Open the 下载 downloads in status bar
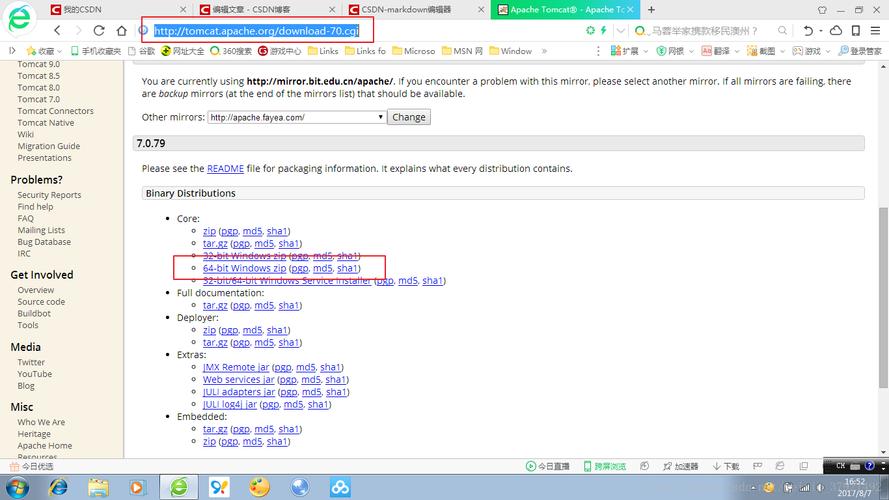 point(726,466)
